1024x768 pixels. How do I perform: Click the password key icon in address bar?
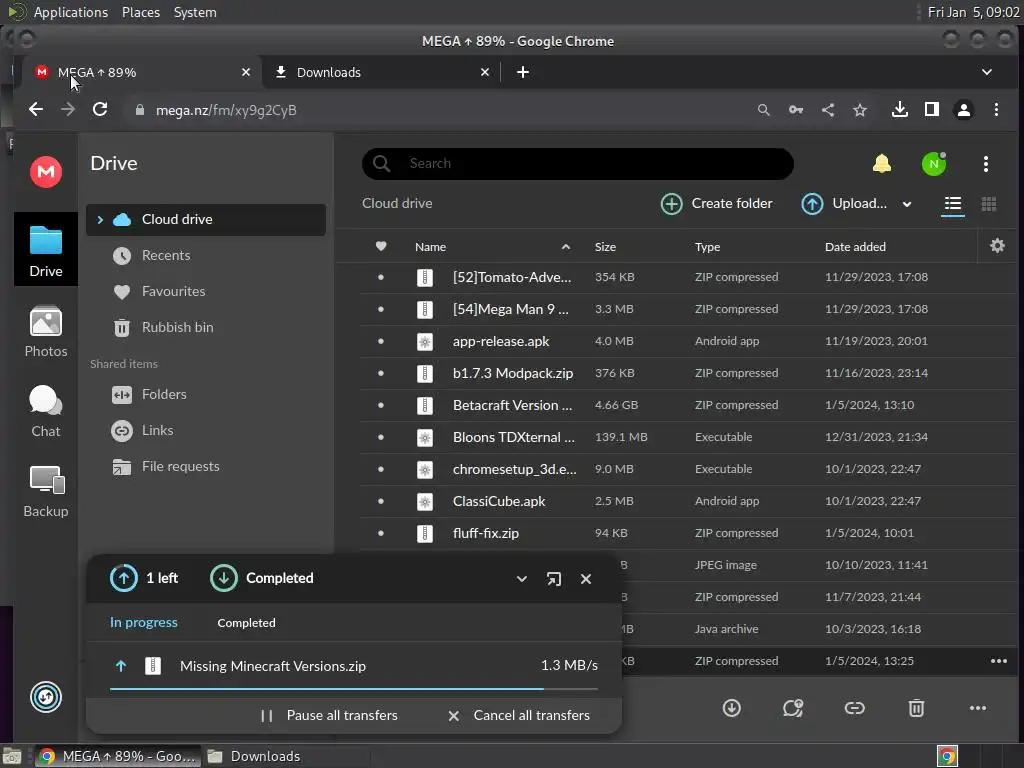pyautogui.click(x=795, y=110)
